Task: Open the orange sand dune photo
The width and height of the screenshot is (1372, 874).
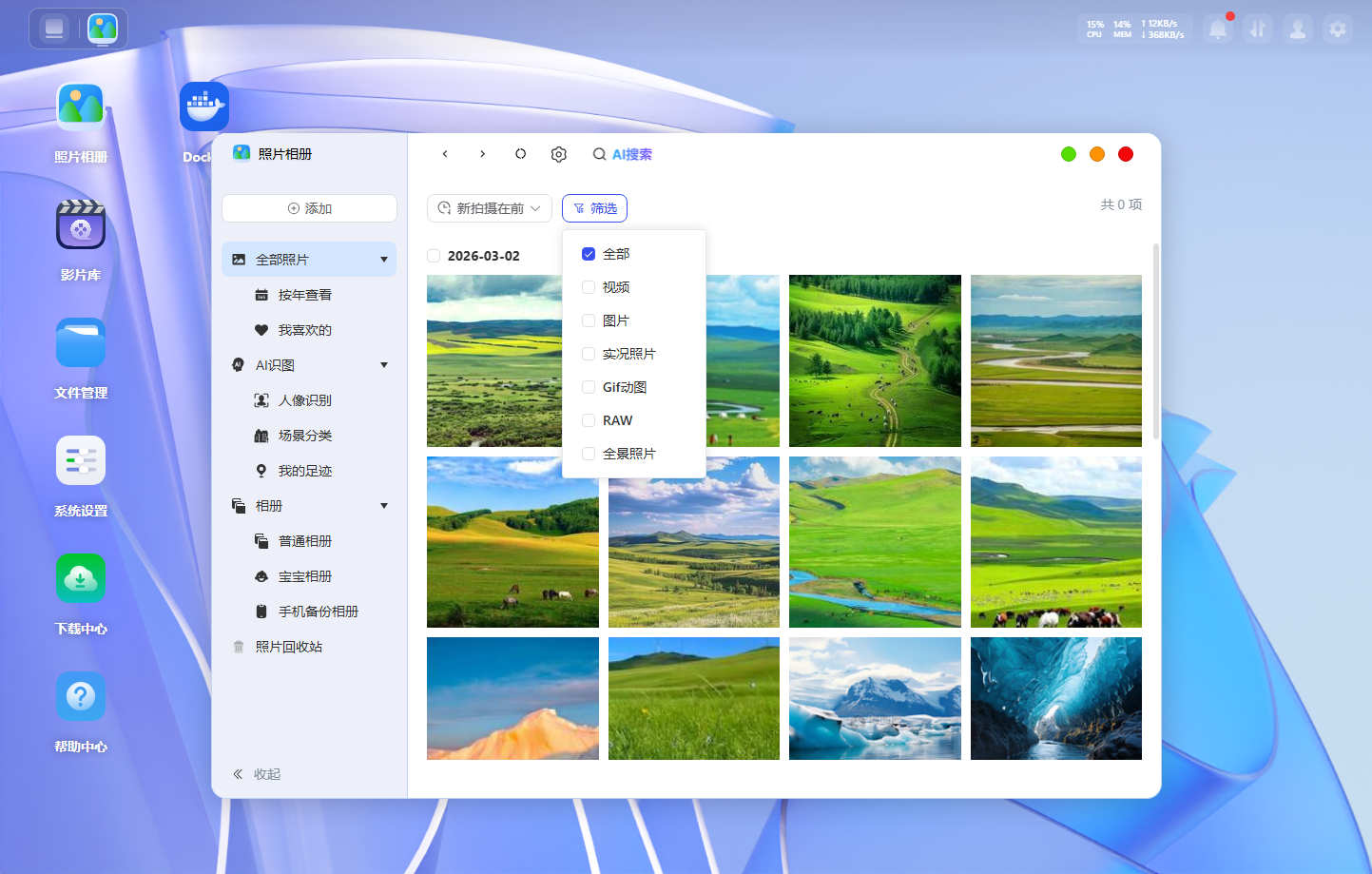Action: tap(512, 698)
